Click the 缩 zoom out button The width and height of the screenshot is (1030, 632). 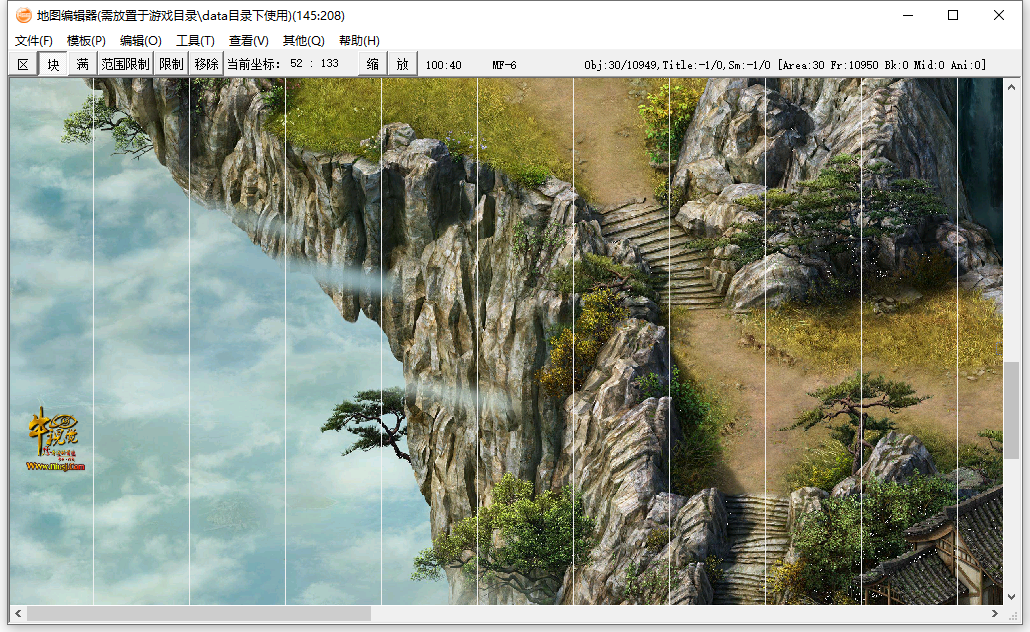(372, 64)
